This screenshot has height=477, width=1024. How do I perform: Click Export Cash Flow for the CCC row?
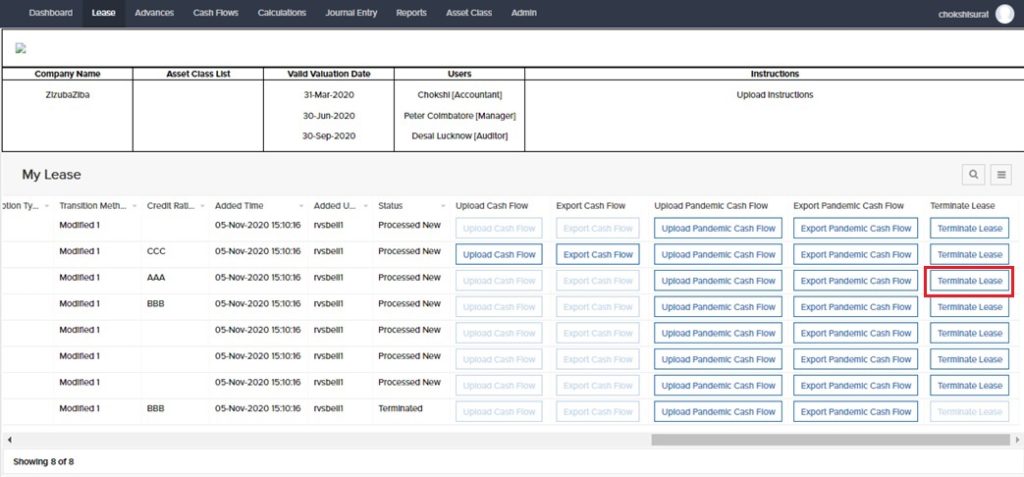[x=598, y=254]
